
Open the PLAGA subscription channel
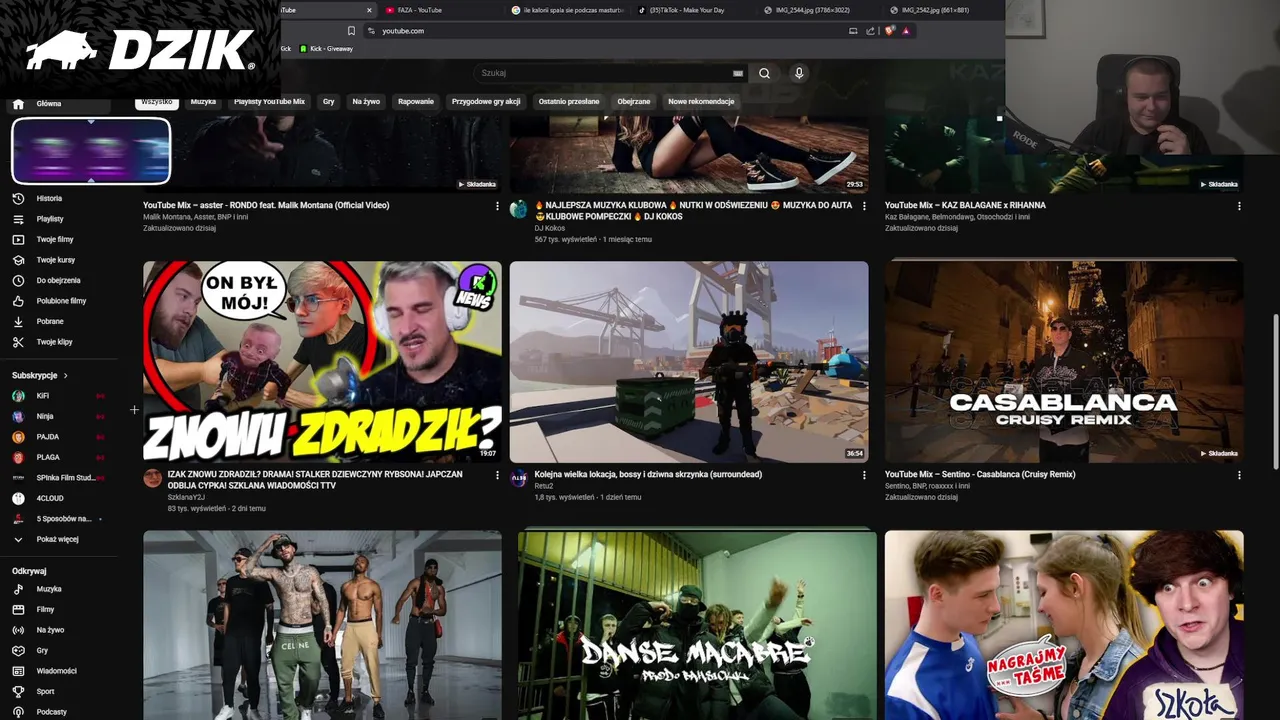pos(47,457)
